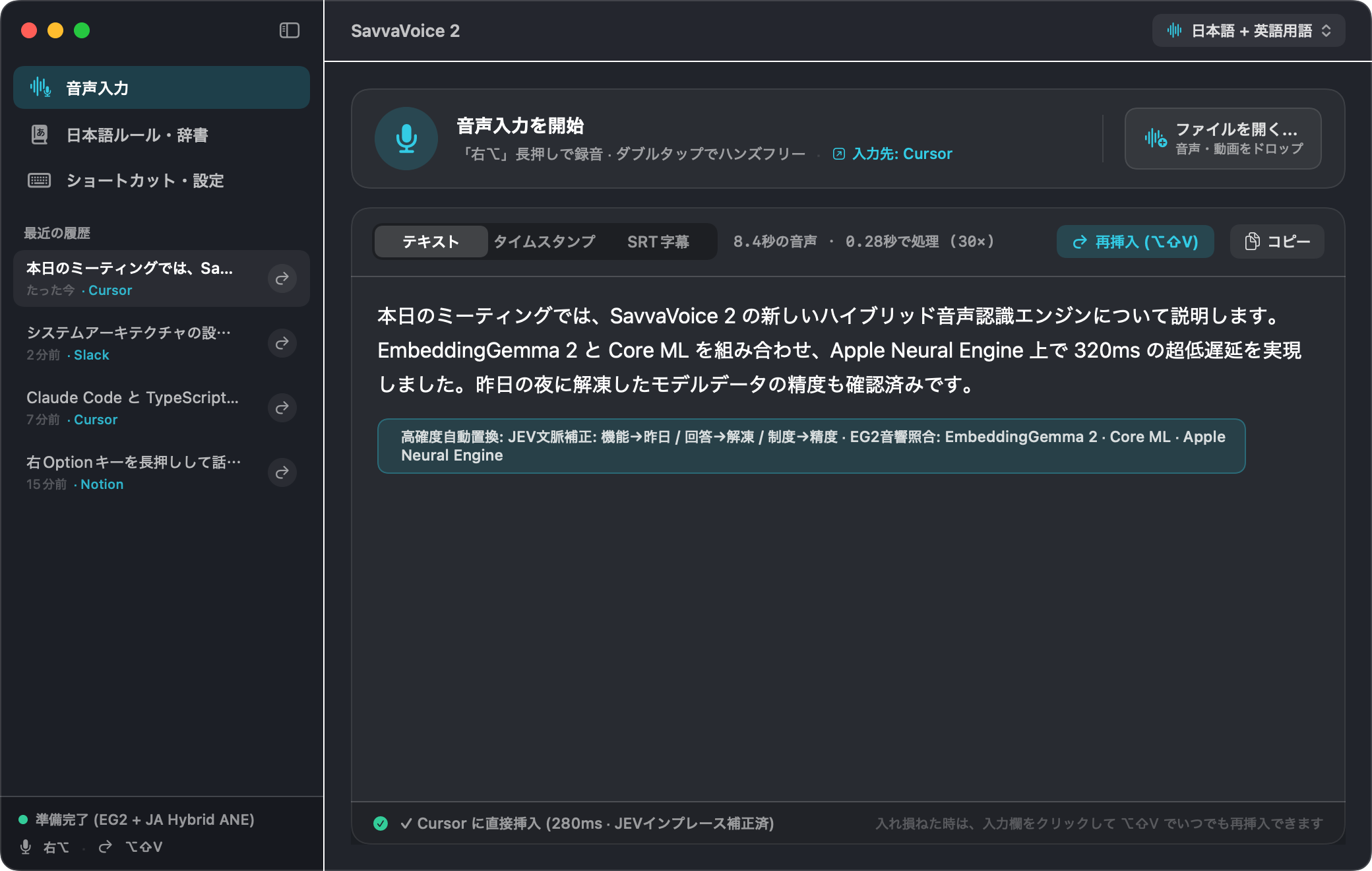This screenshot has height=871, width=1372.
Task: Click the large microphone record button
Action: (x=406, y=139)
